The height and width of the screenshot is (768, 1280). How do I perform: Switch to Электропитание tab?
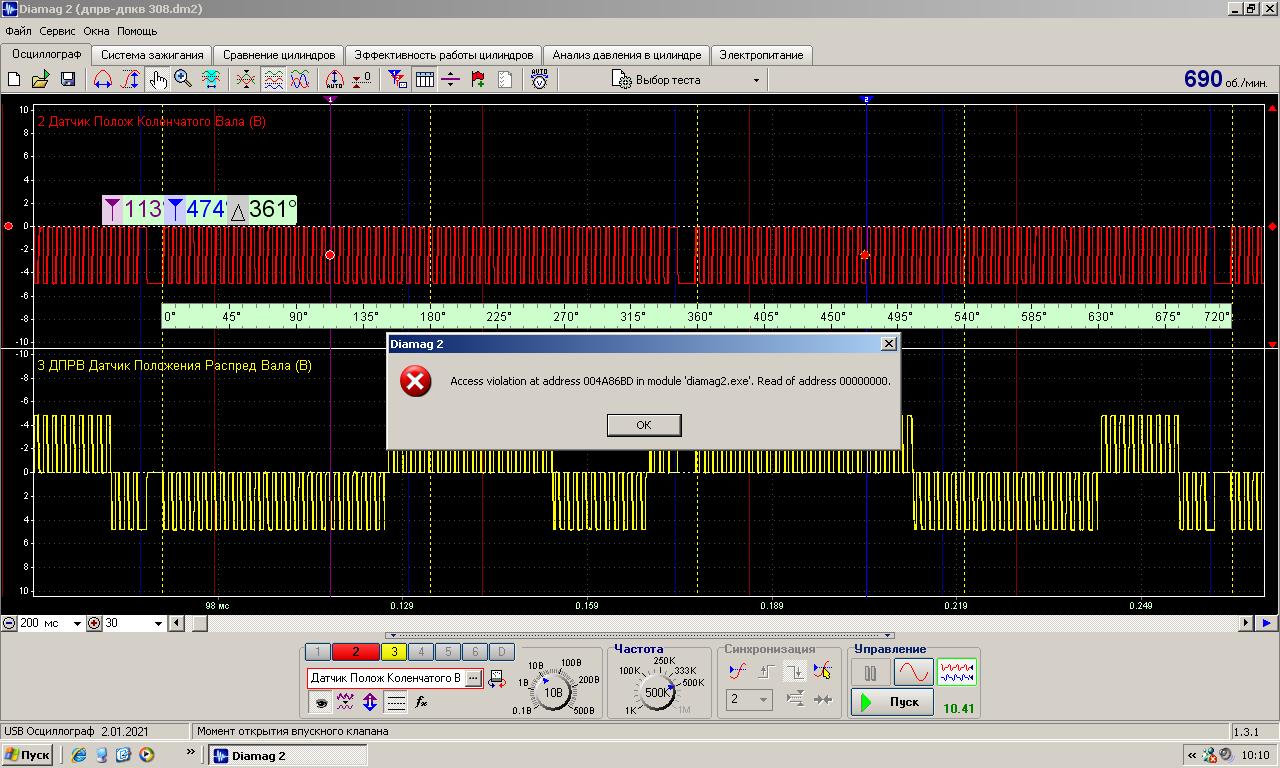[x=761, y=55]
